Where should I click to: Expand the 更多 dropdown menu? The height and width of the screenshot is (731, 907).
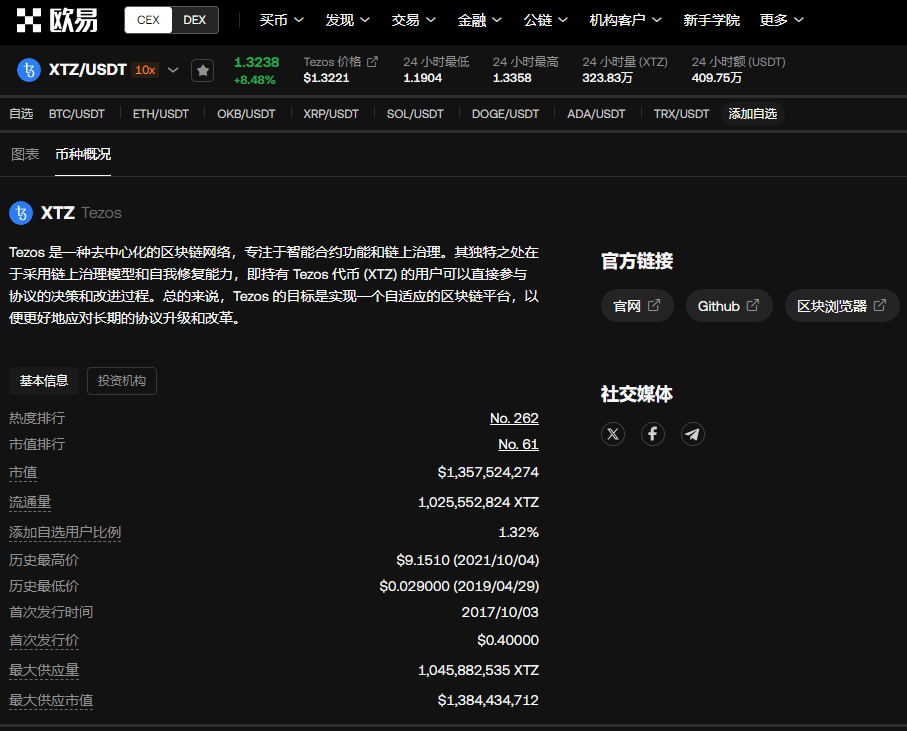tap(781, 20)
